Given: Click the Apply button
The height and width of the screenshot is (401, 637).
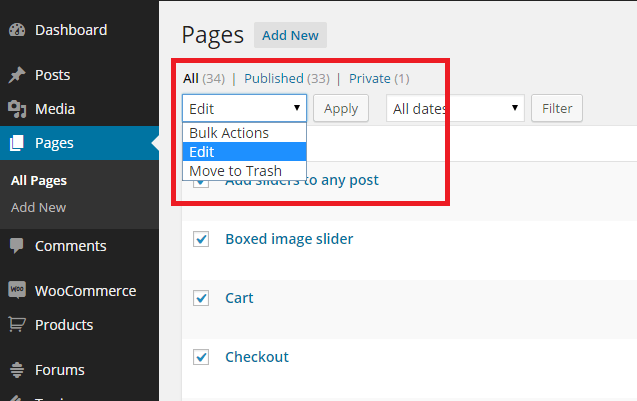Looking at the screenshot, I should (x=341, y=108).
